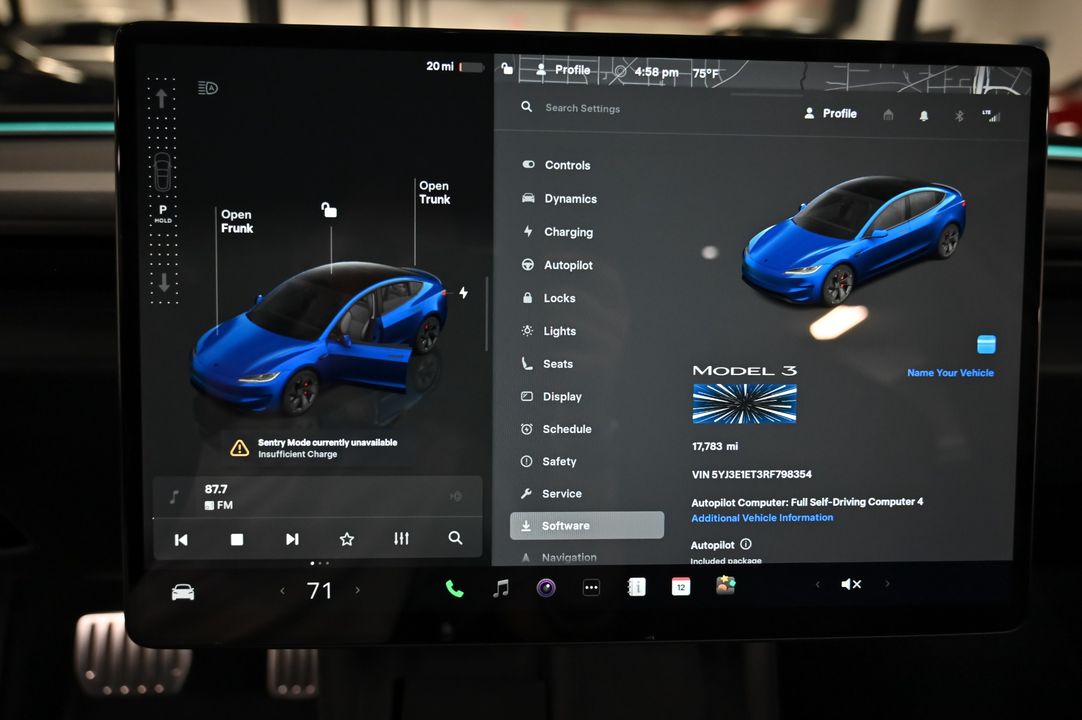Tap the 71 temperature setting

[x=319, y=590]
